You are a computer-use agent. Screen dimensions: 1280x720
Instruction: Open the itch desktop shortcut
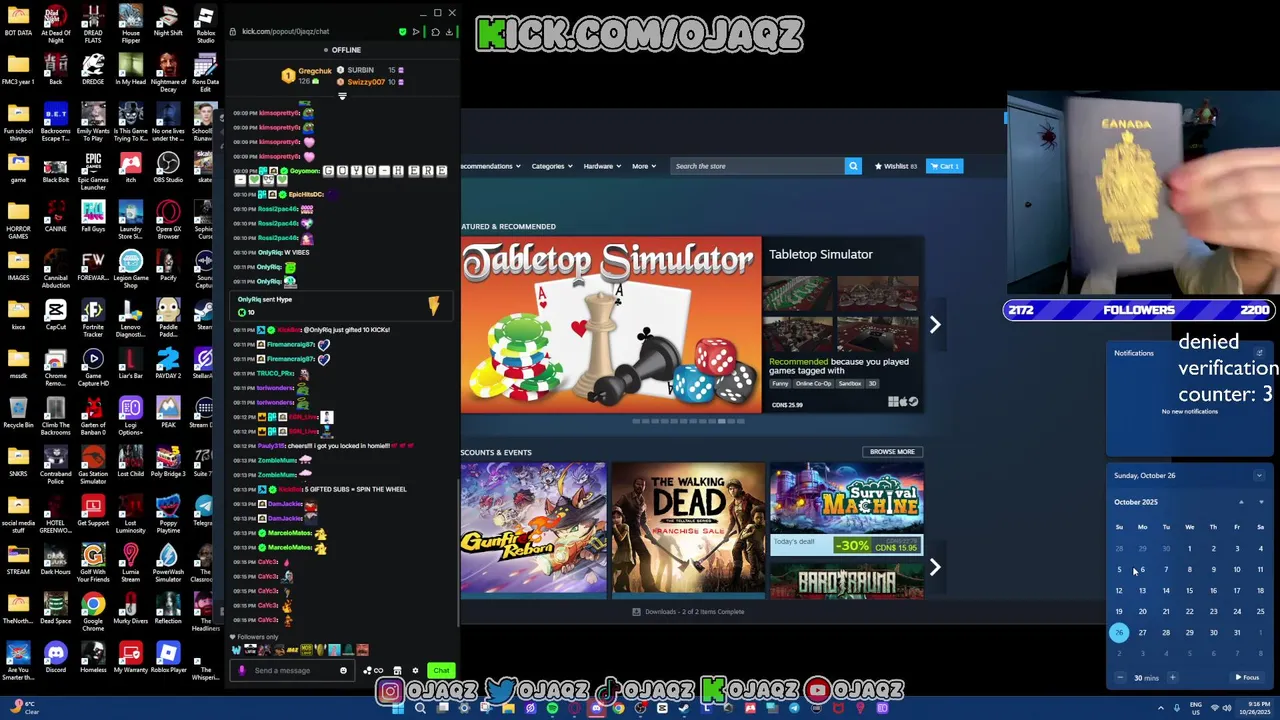click(x=130, y=168)
